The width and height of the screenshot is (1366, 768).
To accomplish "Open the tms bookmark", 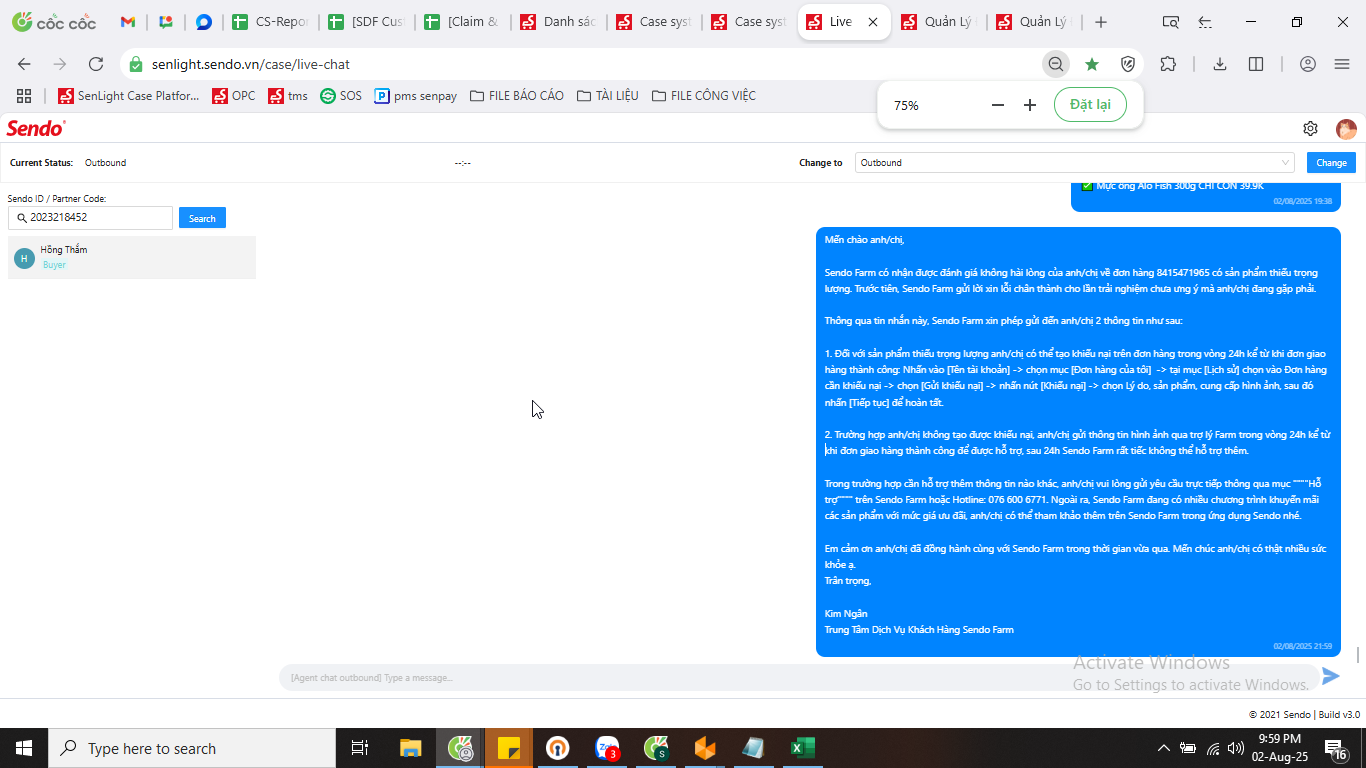I will point(288,96).
